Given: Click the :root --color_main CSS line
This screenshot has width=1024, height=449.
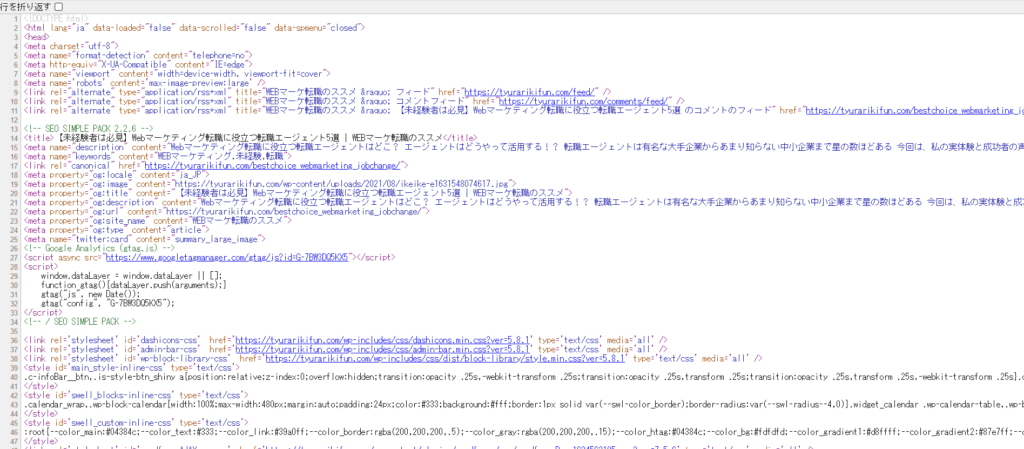Looking at the screenshot, I should 524,432.
